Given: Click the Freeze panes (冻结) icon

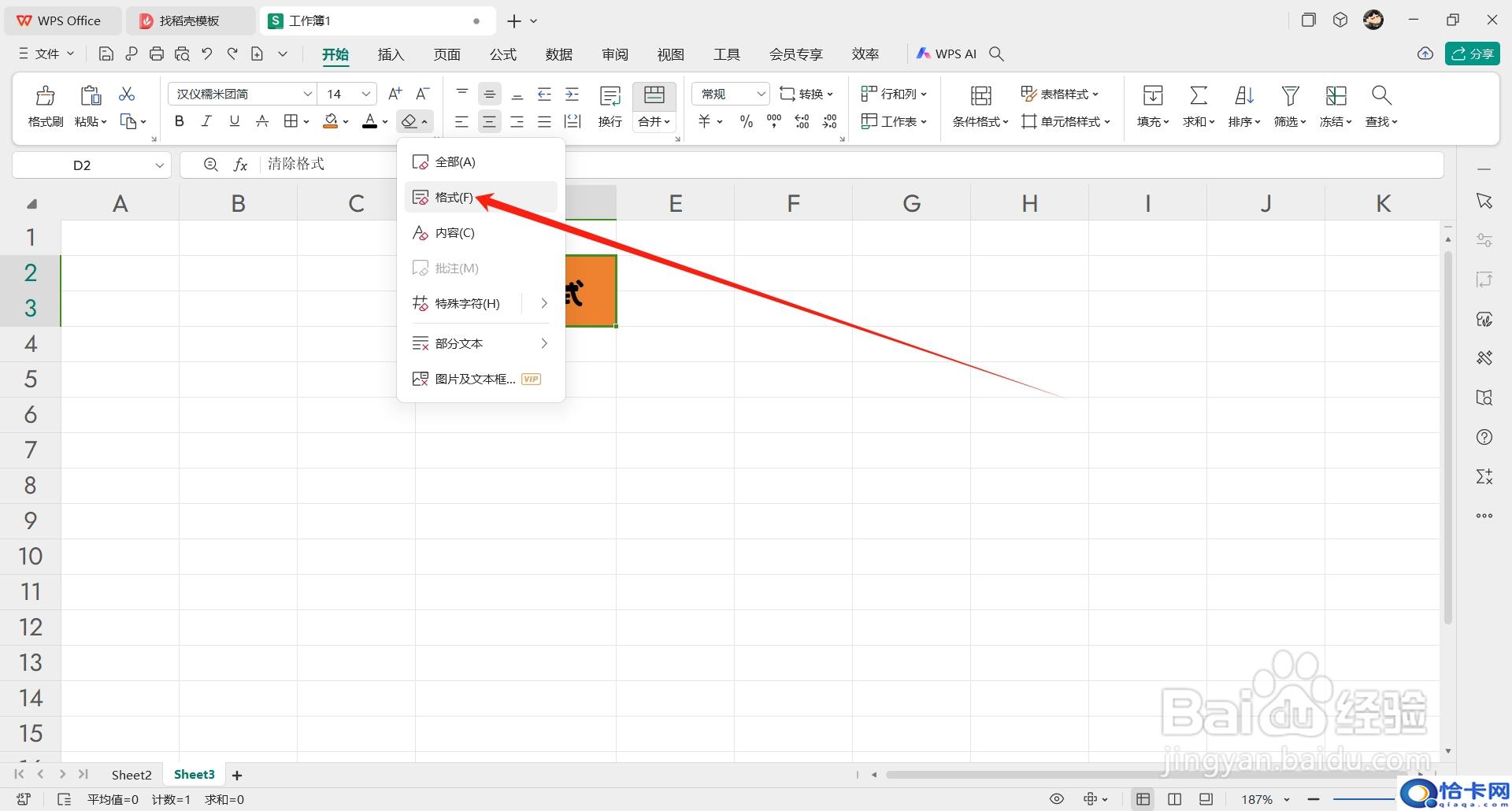Looking at the screenshot, I should (x=1336, y=95).
